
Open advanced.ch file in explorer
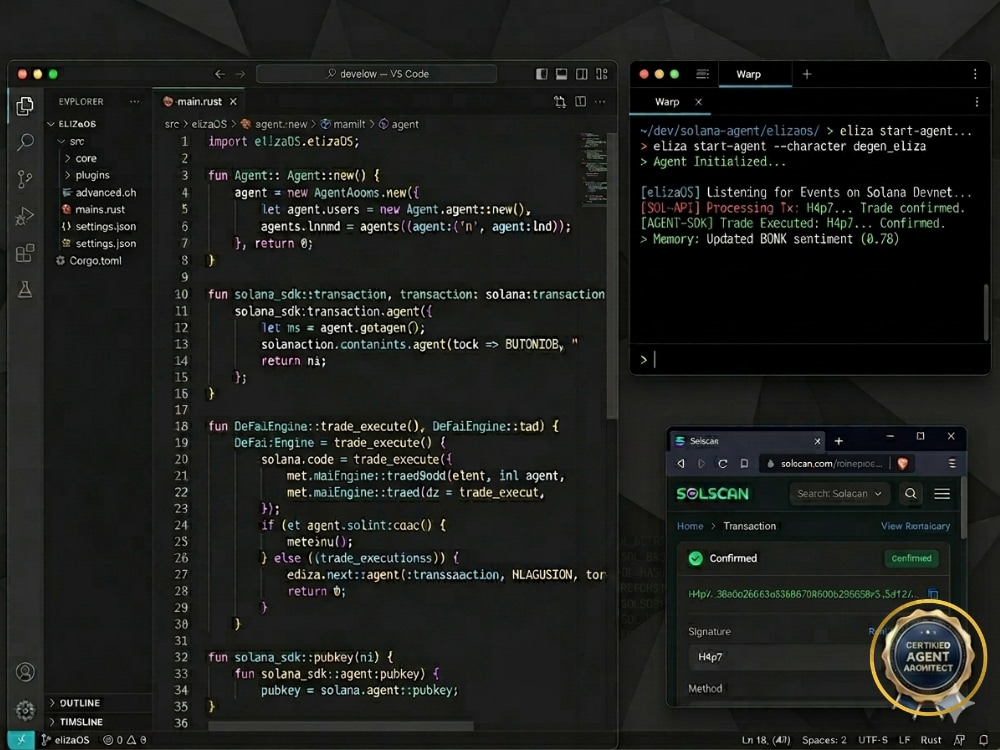coord(99,192)
